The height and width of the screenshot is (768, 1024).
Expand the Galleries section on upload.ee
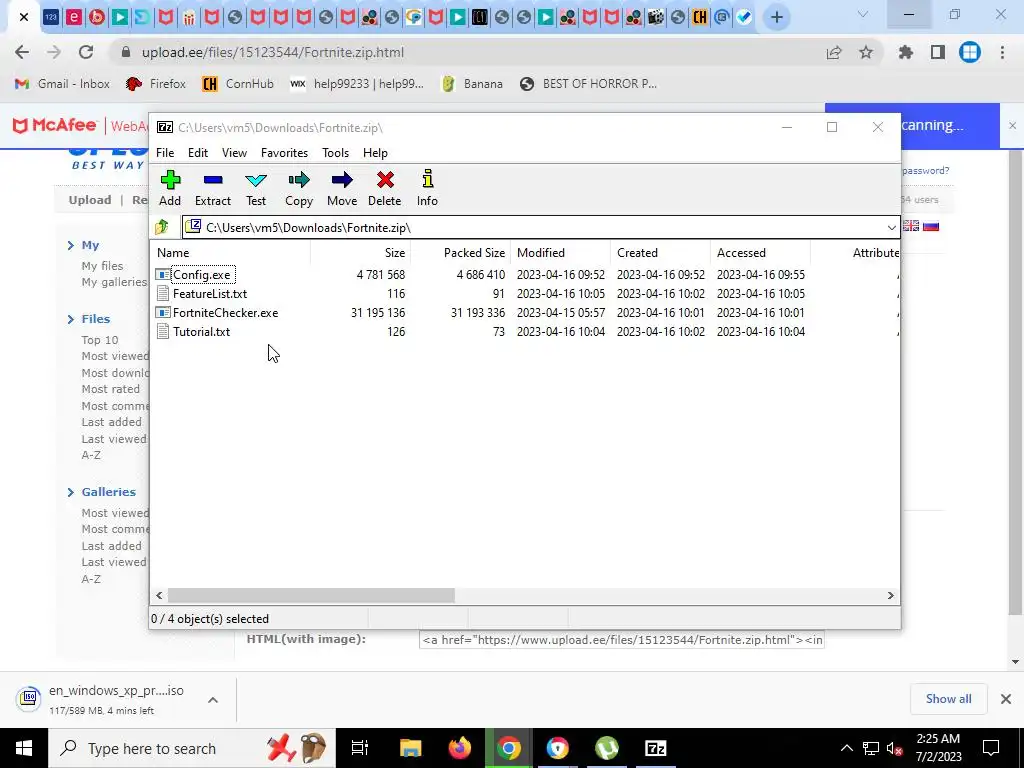click(101, 492)
